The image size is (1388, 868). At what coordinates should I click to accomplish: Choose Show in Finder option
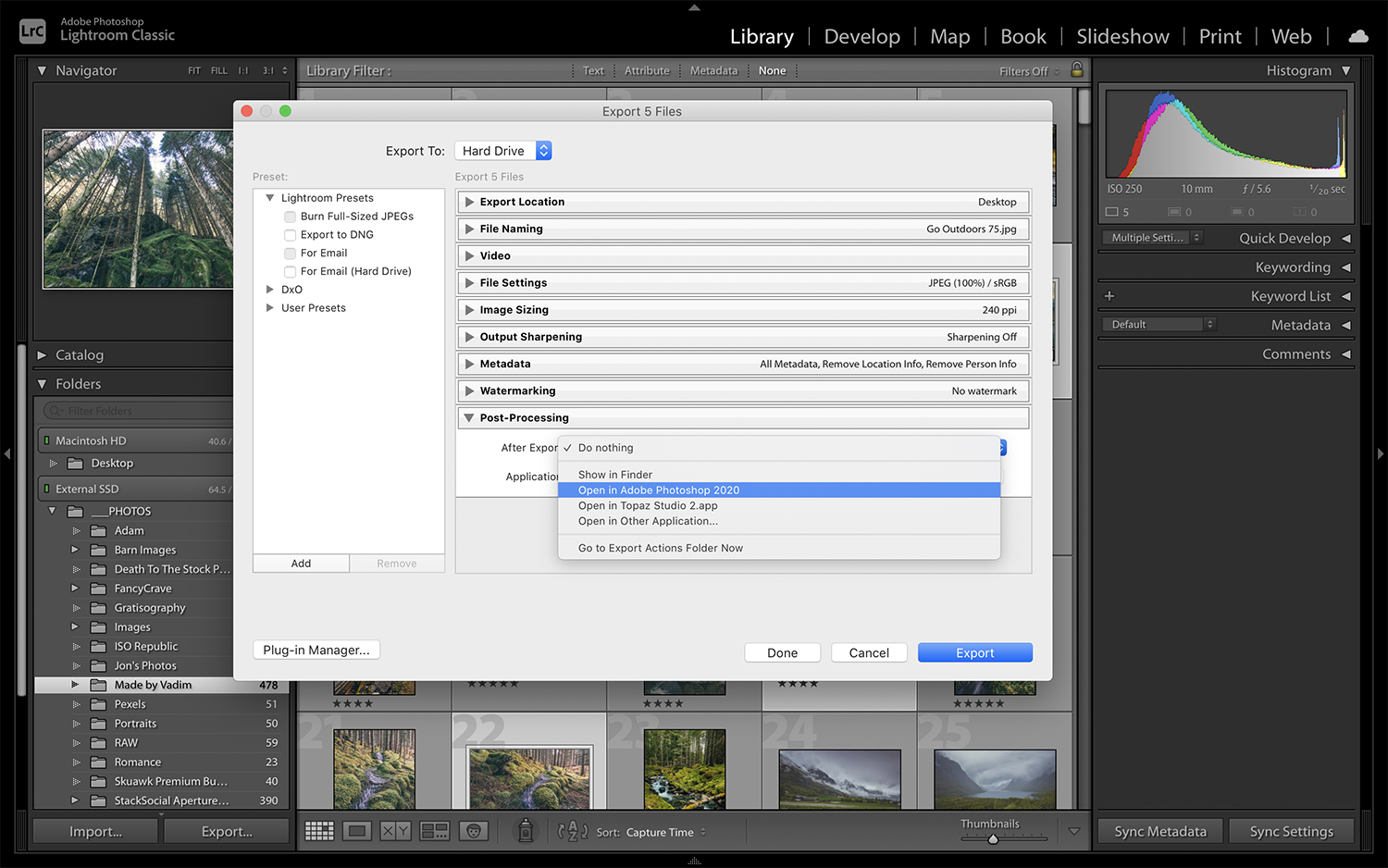[779, 475]
